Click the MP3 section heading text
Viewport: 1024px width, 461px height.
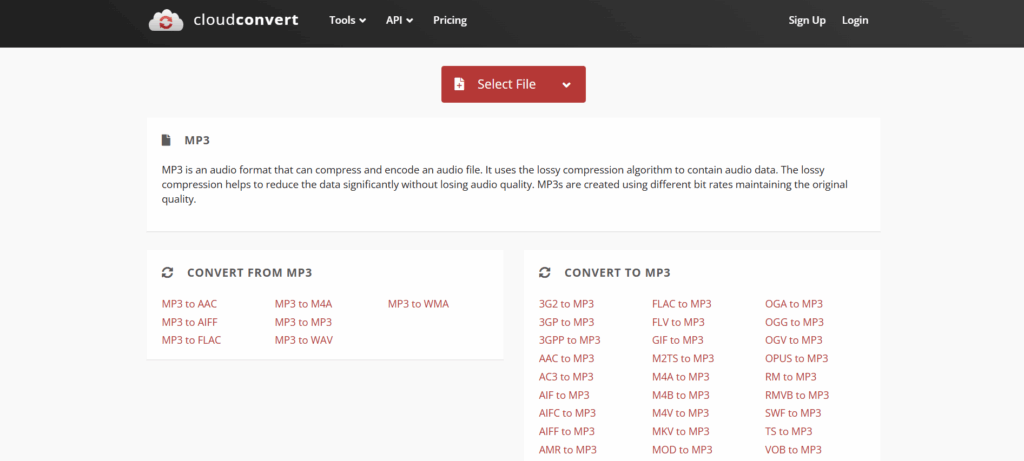click(x=197, y=140)
